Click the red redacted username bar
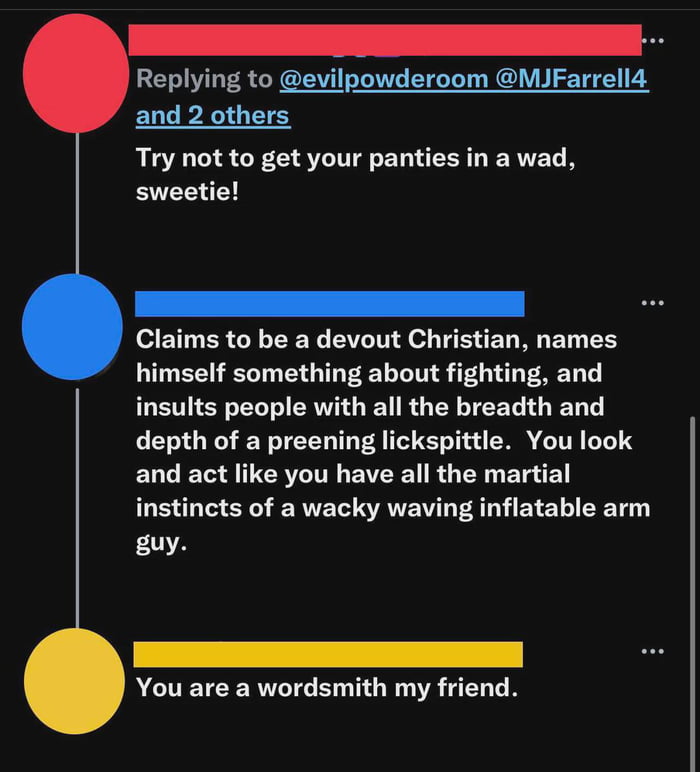Viewport: 700px width, 772px height. pos(385,40)
